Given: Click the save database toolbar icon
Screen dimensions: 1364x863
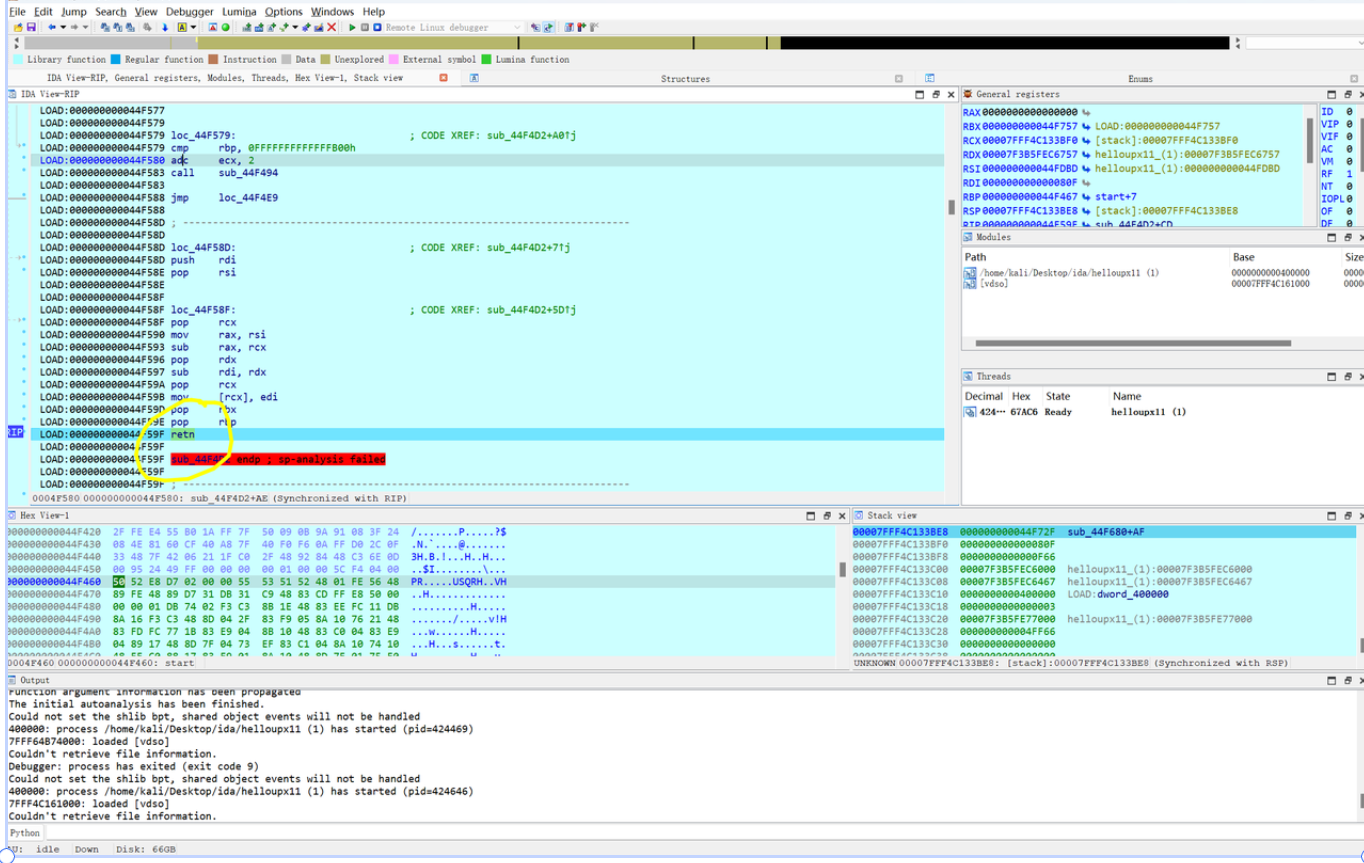Looking at the screenshot, I should (31, 27).
